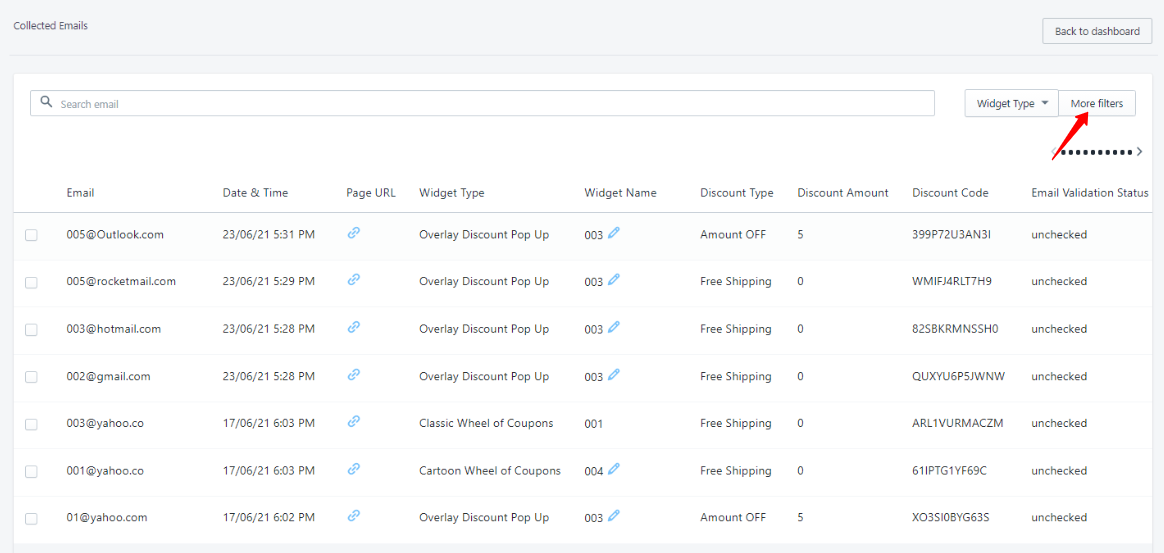Click the More filters button

click(1097, 103)
